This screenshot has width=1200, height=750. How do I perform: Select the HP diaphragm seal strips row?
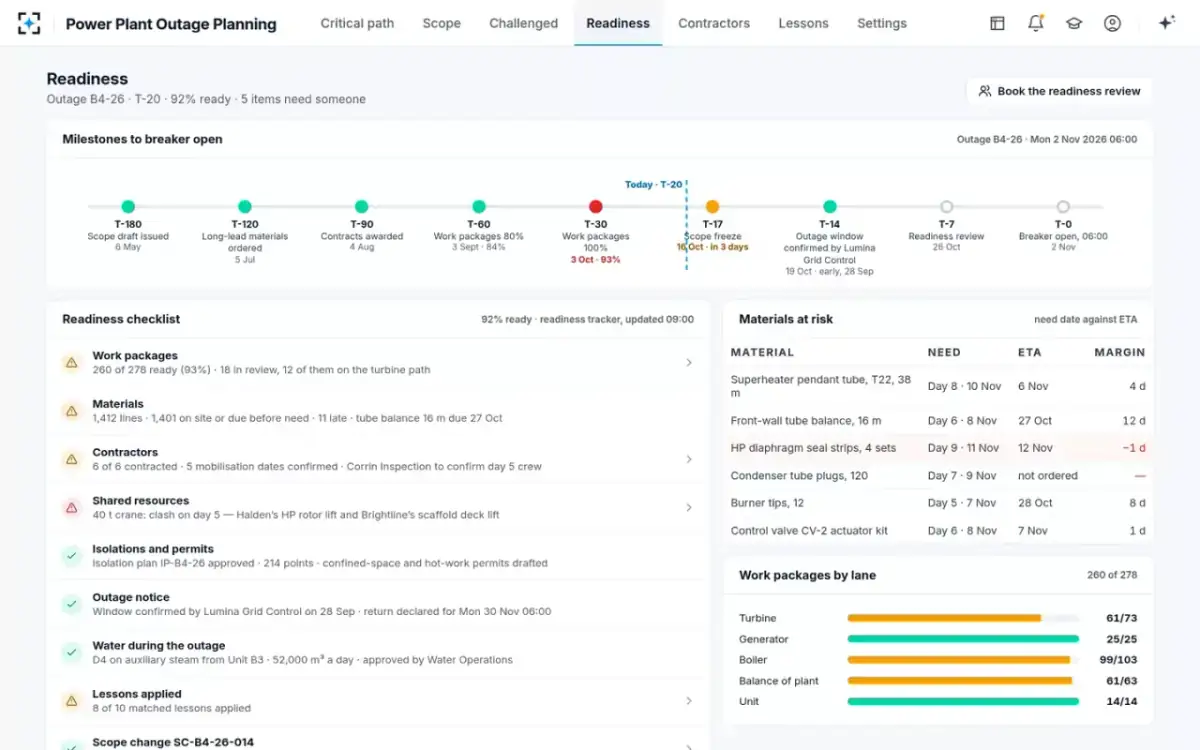pos(938,448)
